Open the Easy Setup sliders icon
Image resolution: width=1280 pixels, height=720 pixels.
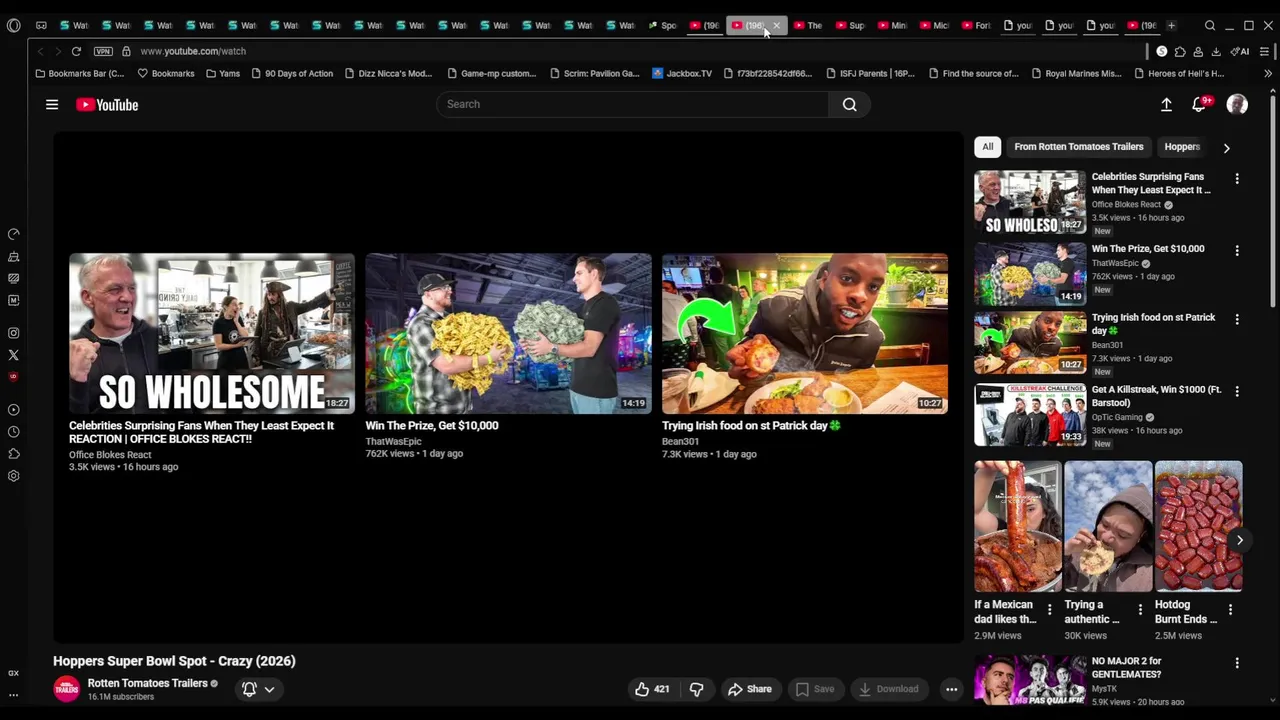click(1264, 51)
